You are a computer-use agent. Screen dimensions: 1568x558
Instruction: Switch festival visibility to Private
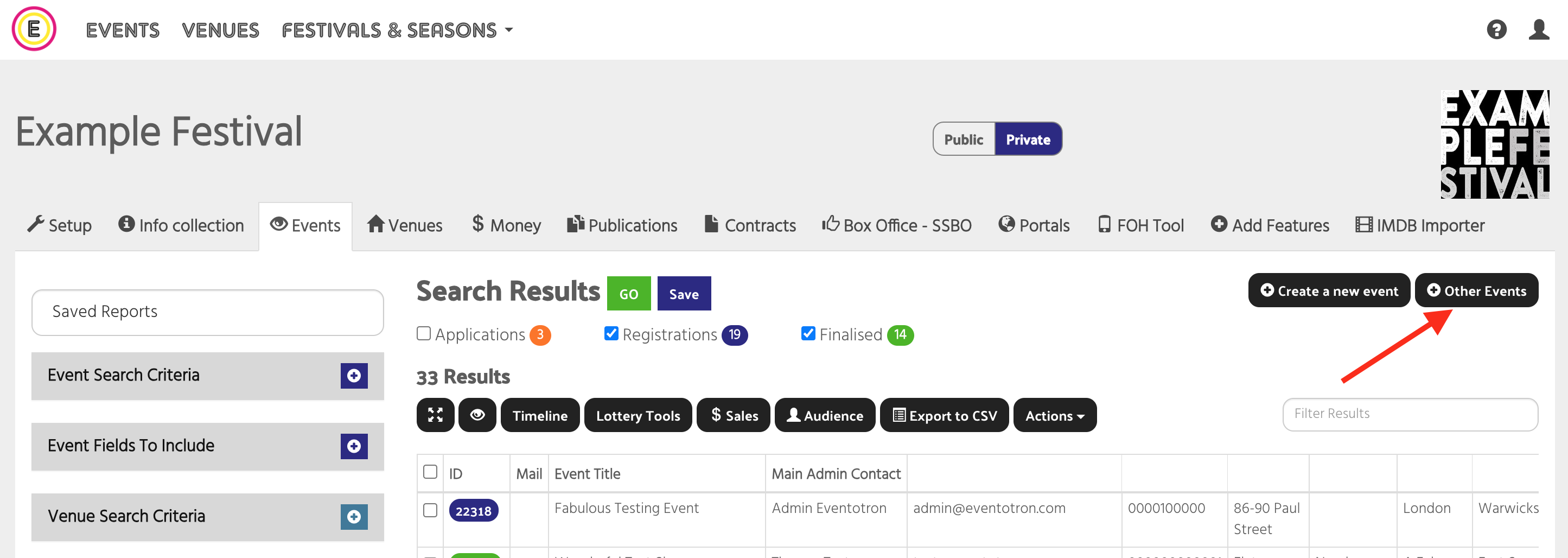click(1028, 139)
